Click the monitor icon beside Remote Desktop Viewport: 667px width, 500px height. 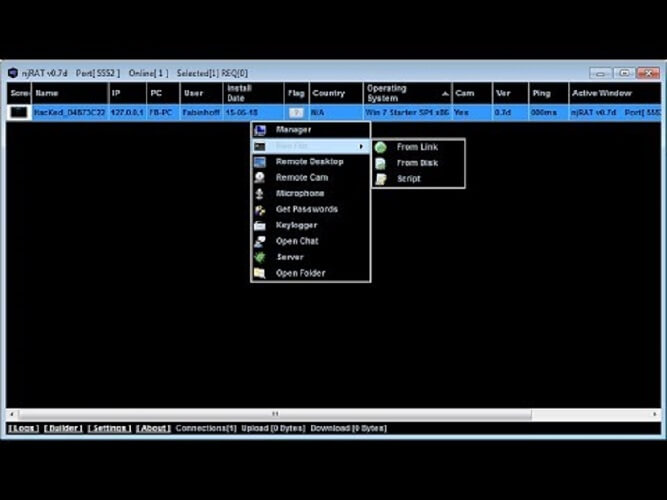(259, 162)
